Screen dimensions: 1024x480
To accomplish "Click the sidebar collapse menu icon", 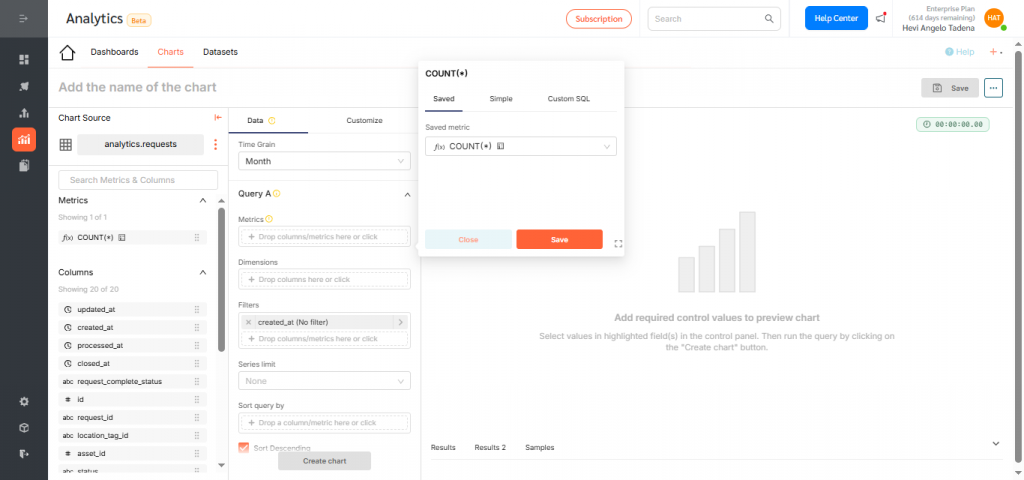I will click(x=24, y=19).
